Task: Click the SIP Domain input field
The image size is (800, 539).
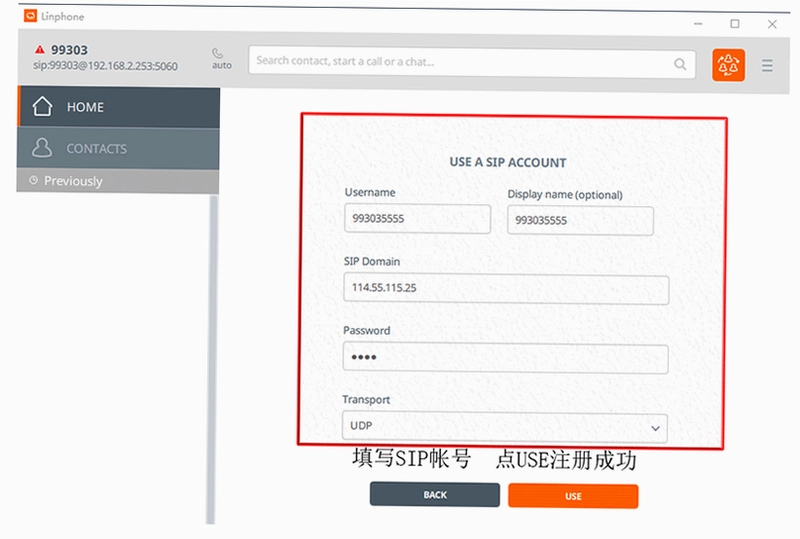Action: click(506, 289)
